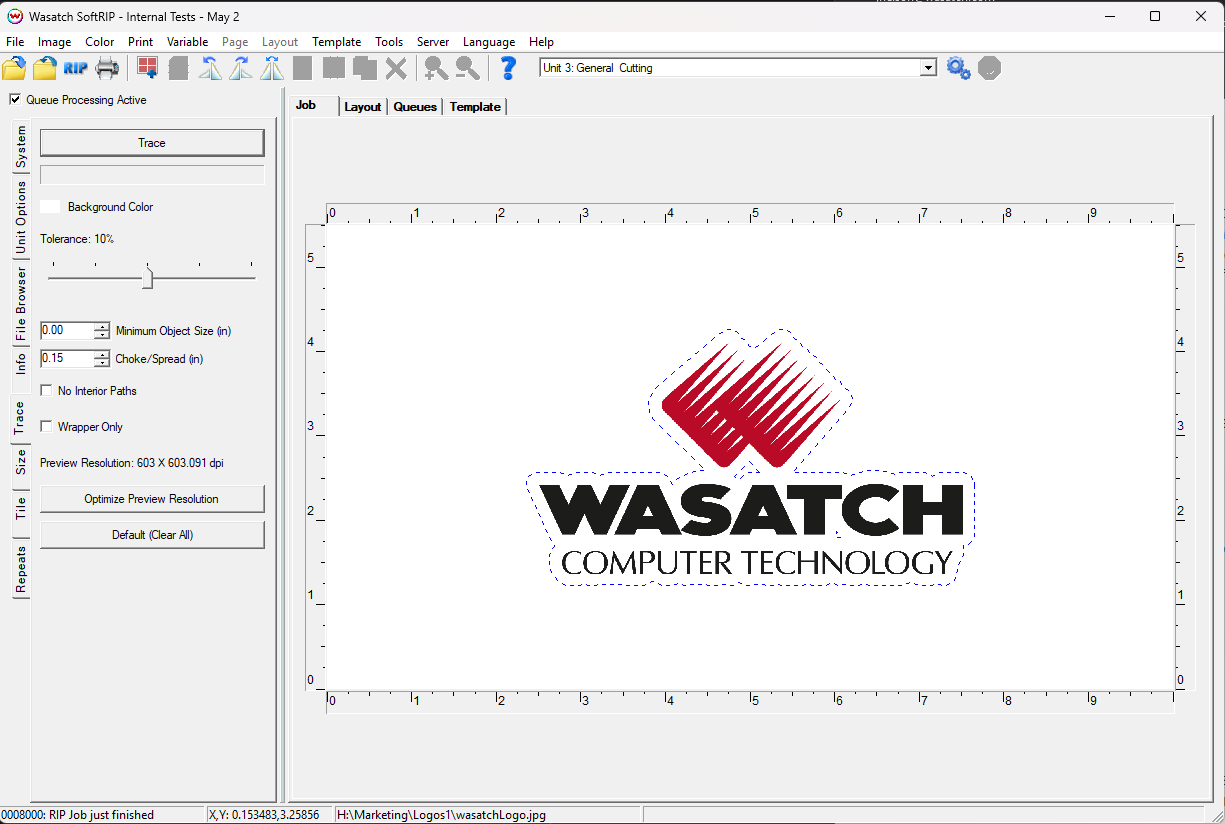Click the Trace button
The height and width of the screenshot is (824, 1225).
tap(152, 143)
